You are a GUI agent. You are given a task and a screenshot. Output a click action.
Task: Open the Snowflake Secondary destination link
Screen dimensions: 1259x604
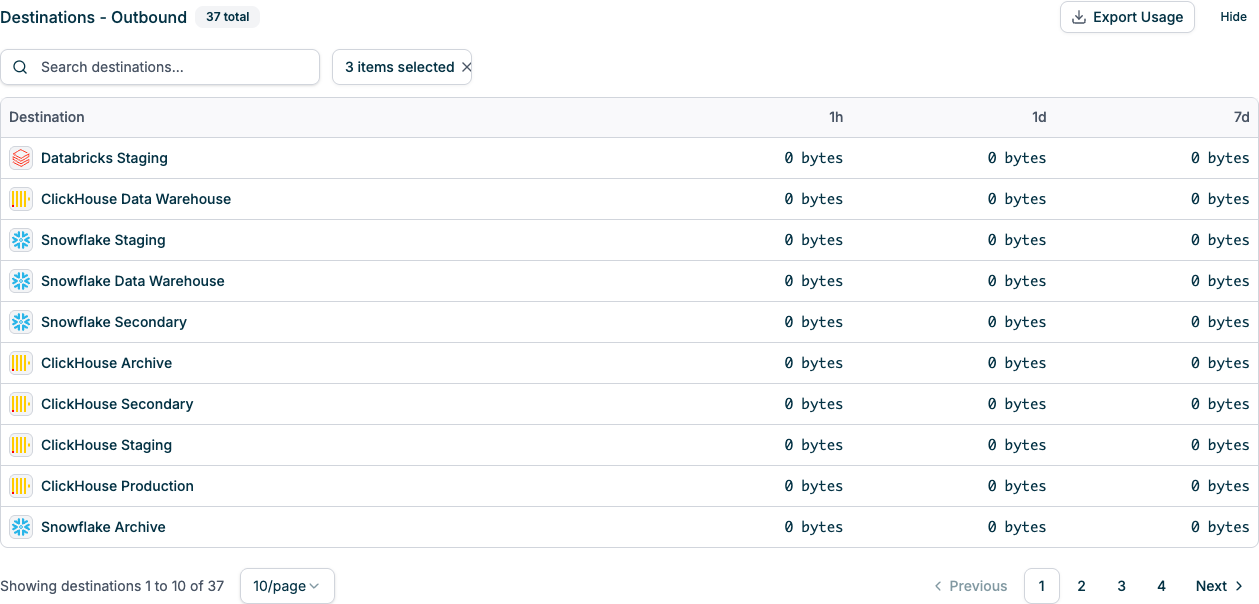[113, 322]
